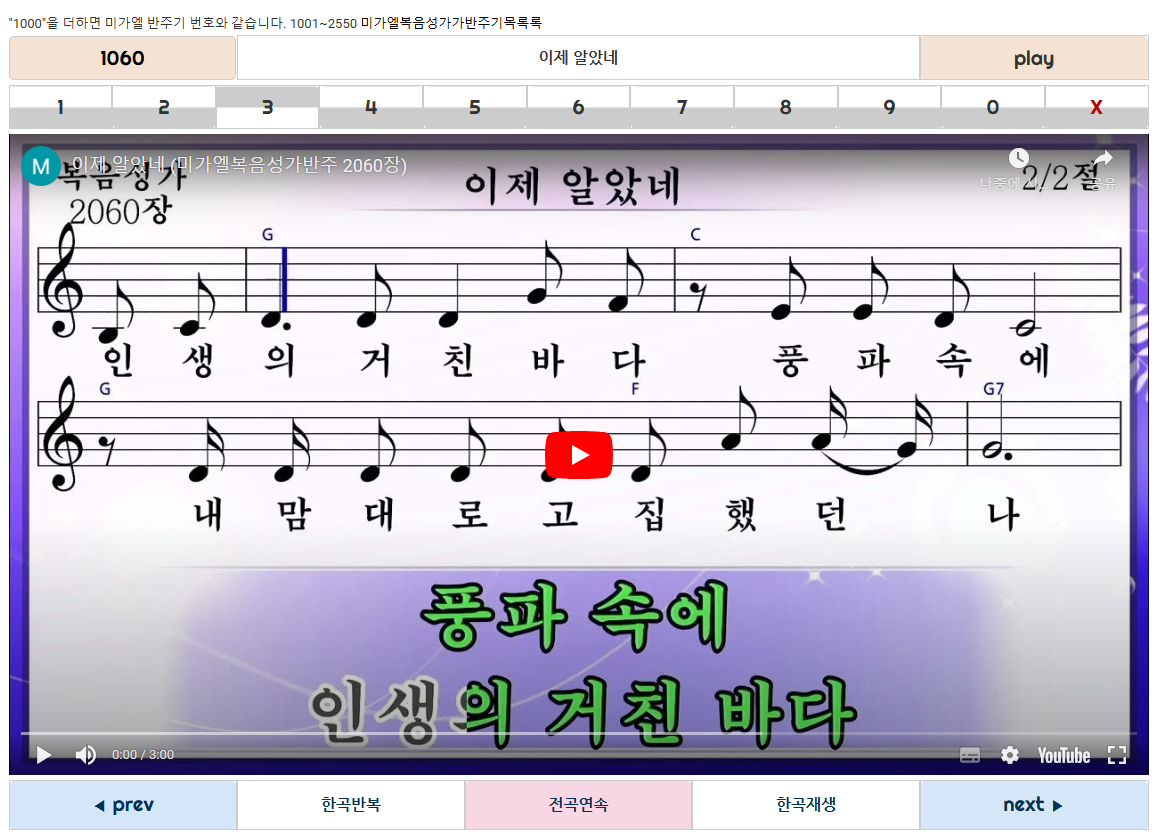This screenshot has width=1156, height=835.
Task: Click the song number field showing 1060
Action: (122, 58)
